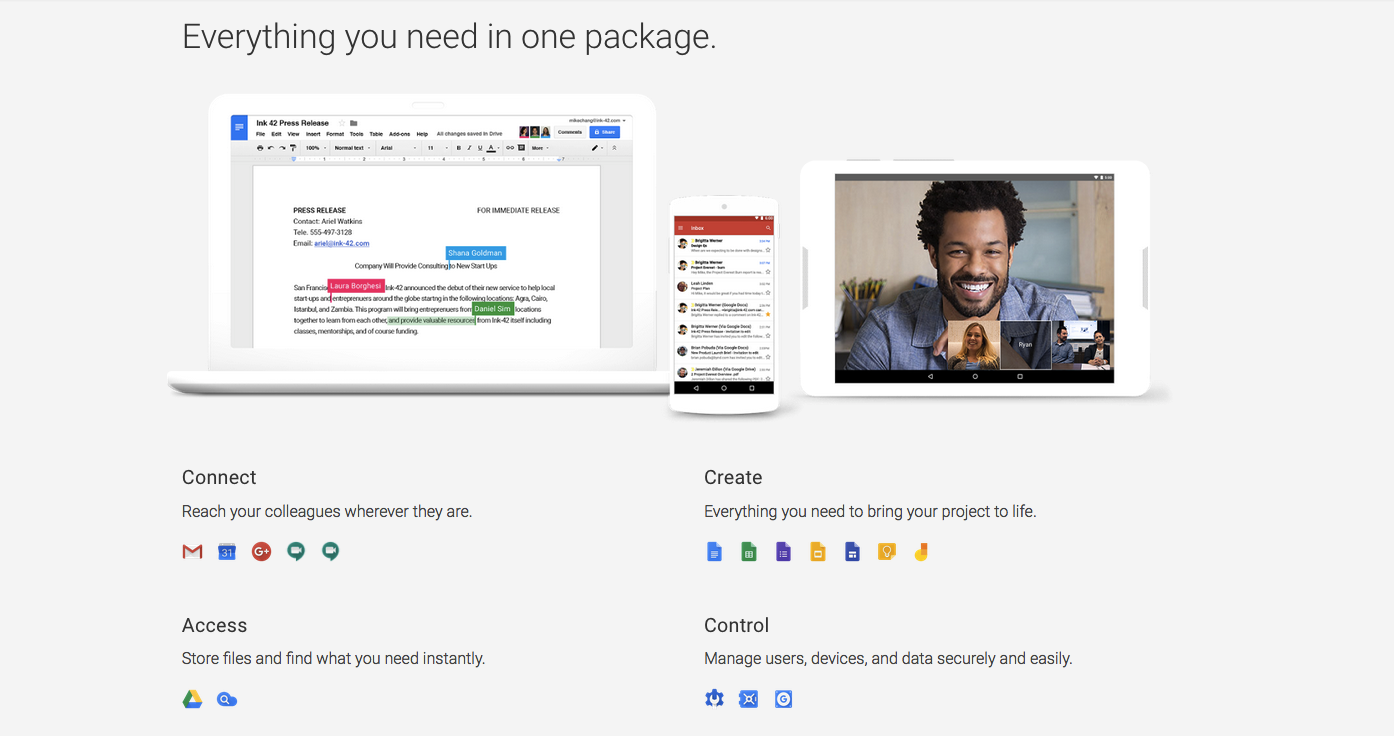Open the Insert menu in Docs
1394x736 pixels.
(x=313, y=134)
